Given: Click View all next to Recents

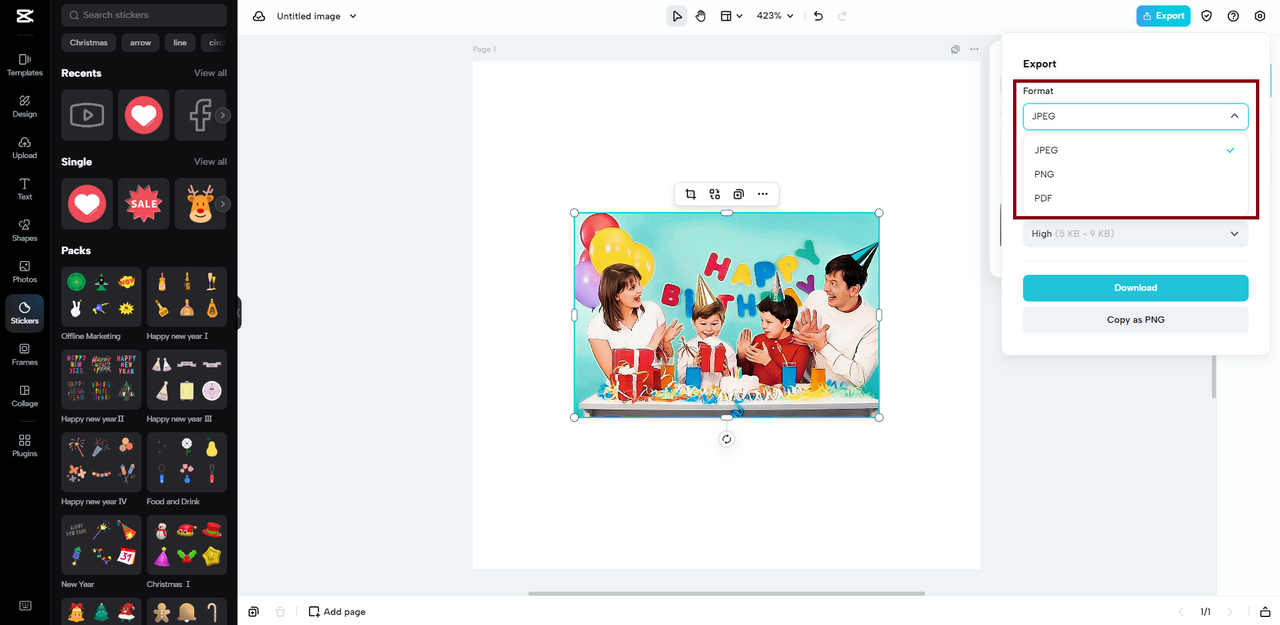Looking at the screenshot, I should [210, 73].
